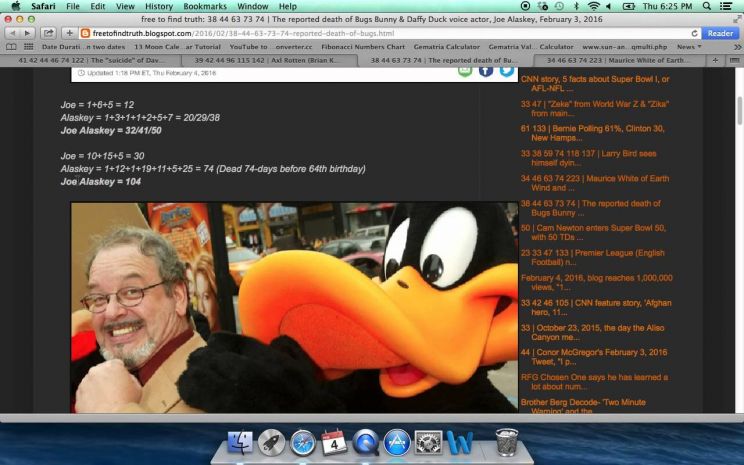Switch to the Maurice White tab
This screenshot has width=744, height=465.
(617, 60)
